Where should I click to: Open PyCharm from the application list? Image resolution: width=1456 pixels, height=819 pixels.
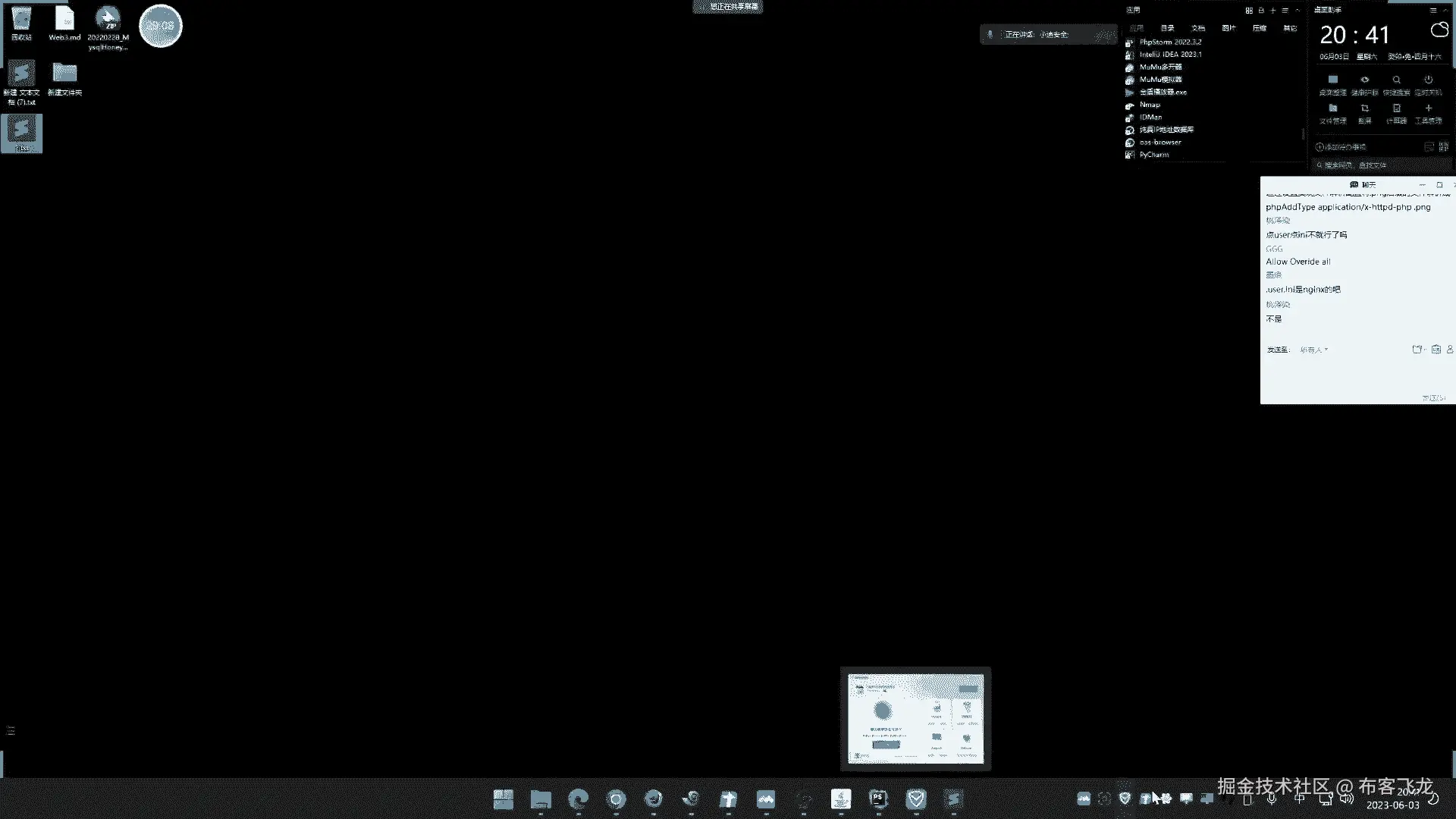[x=1153, y=155]
